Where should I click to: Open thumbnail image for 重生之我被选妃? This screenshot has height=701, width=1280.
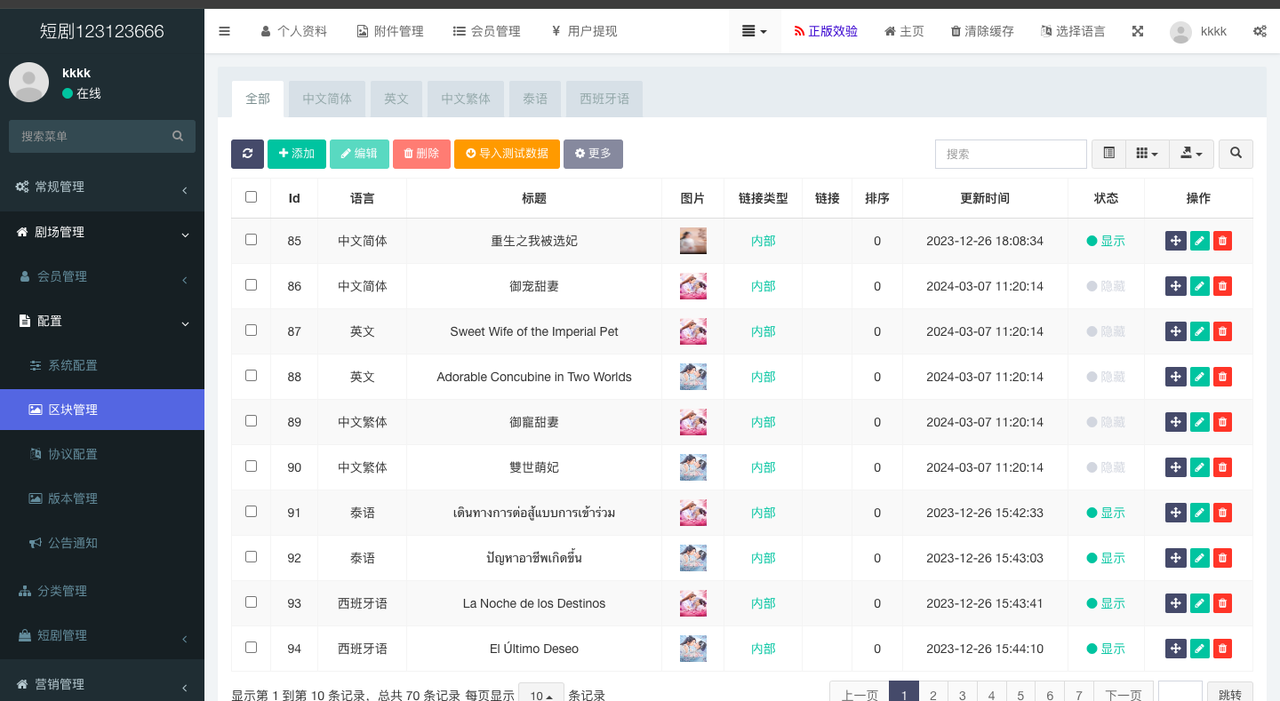coord(693,241)
